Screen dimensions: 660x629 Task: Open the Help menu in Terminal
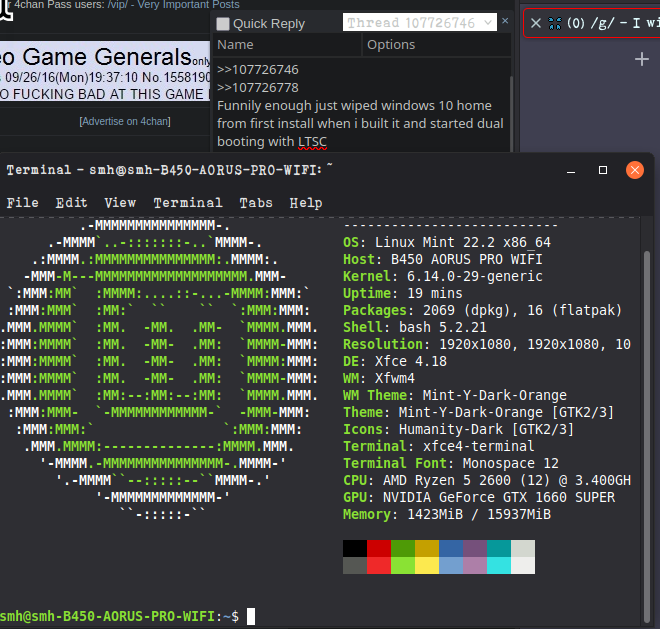306,203
